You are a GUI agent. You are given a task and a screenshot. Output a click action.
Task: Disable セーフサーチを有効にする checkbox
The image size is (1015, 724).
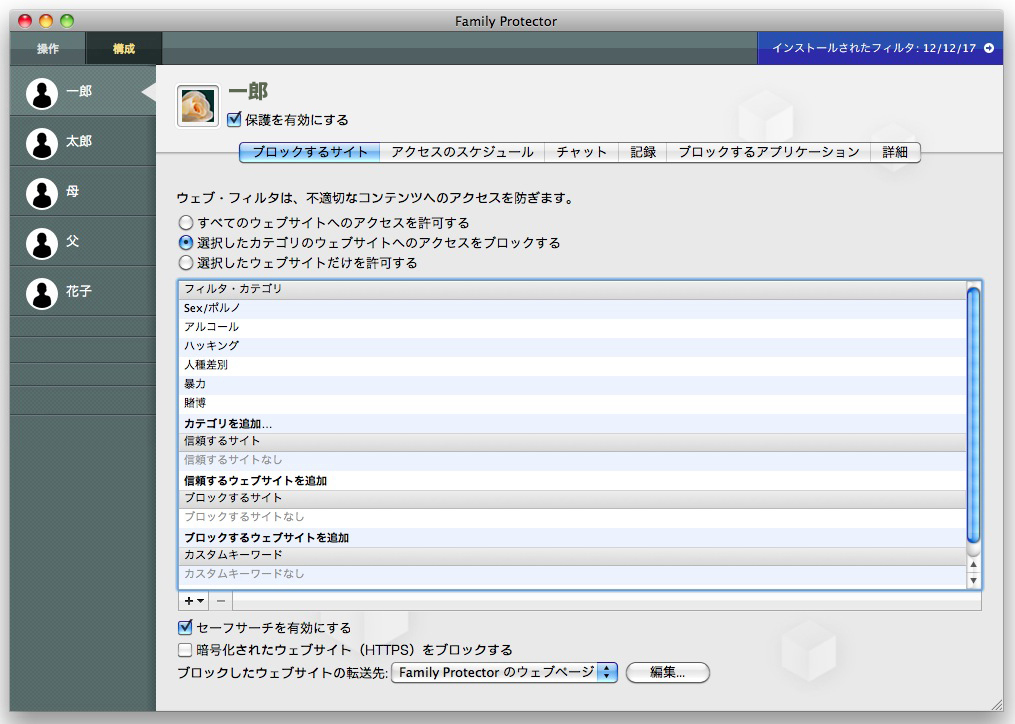(185, 627)
